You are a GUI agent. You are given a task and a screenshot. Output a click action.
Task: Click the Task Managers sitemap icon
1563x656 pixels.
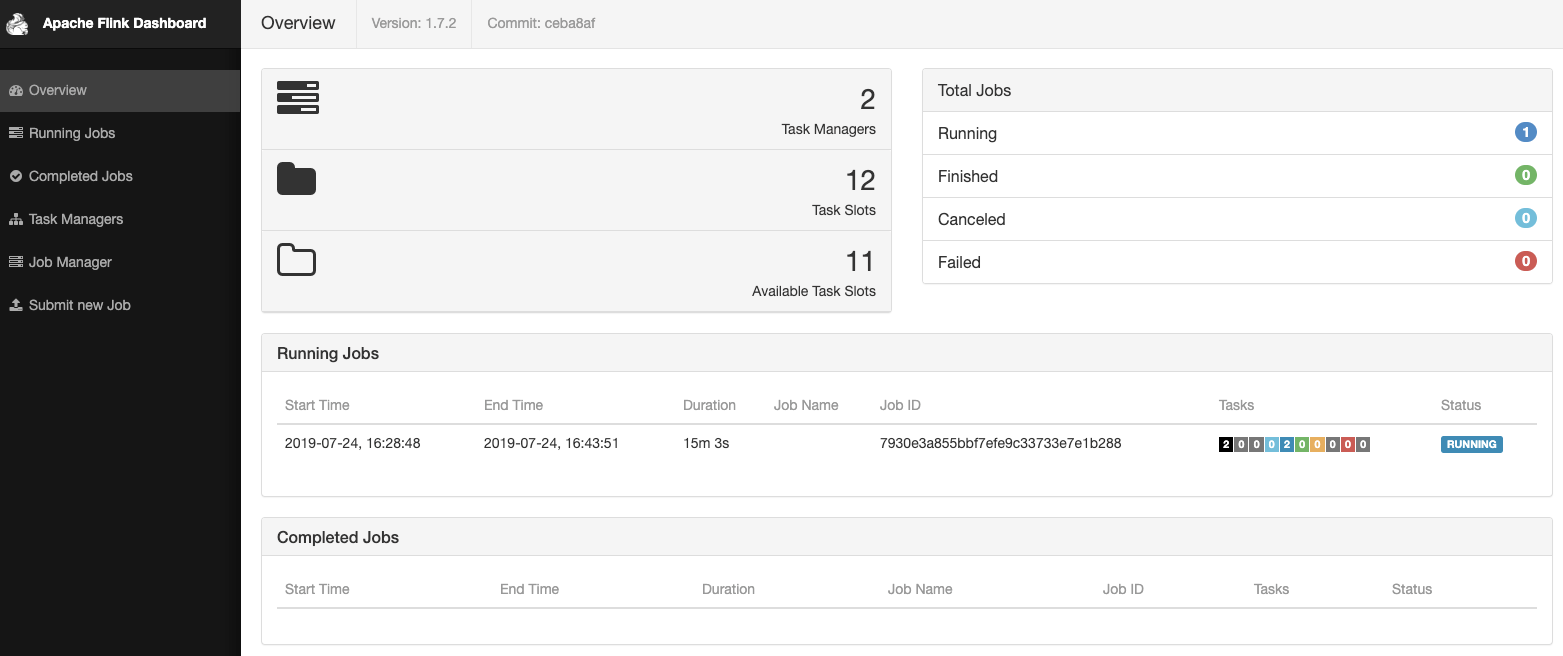(15, 219)
